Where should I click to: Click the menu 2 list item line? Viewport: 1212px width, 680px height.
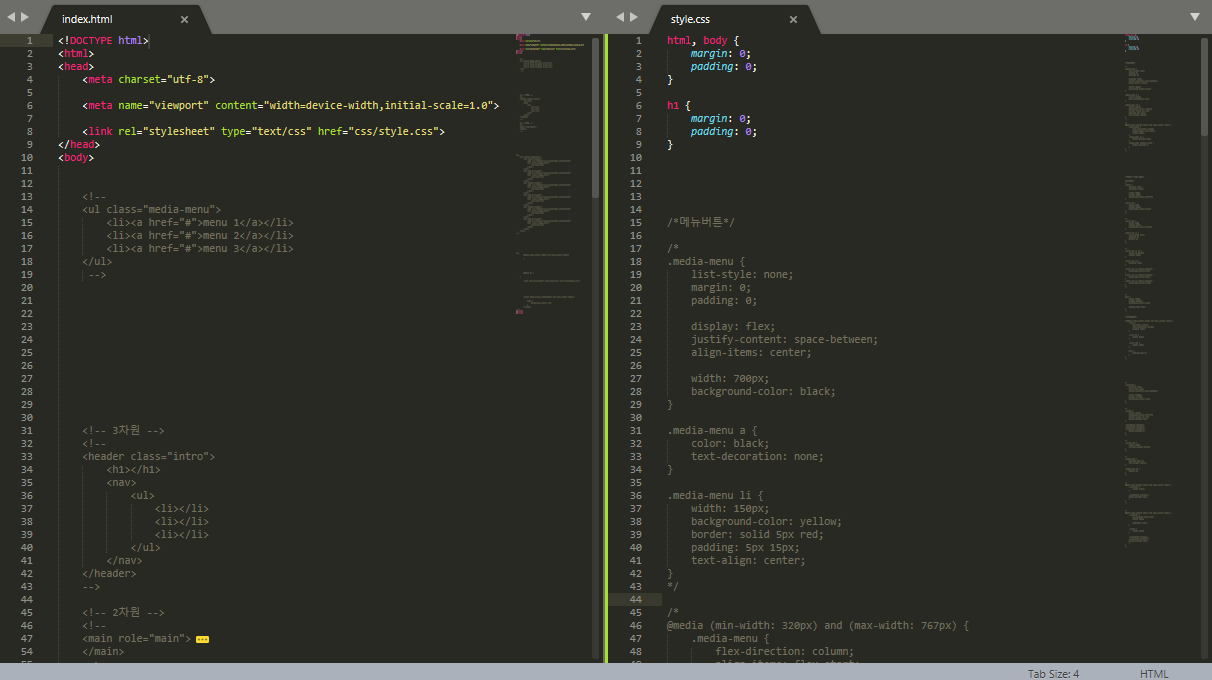click(200, 236)
